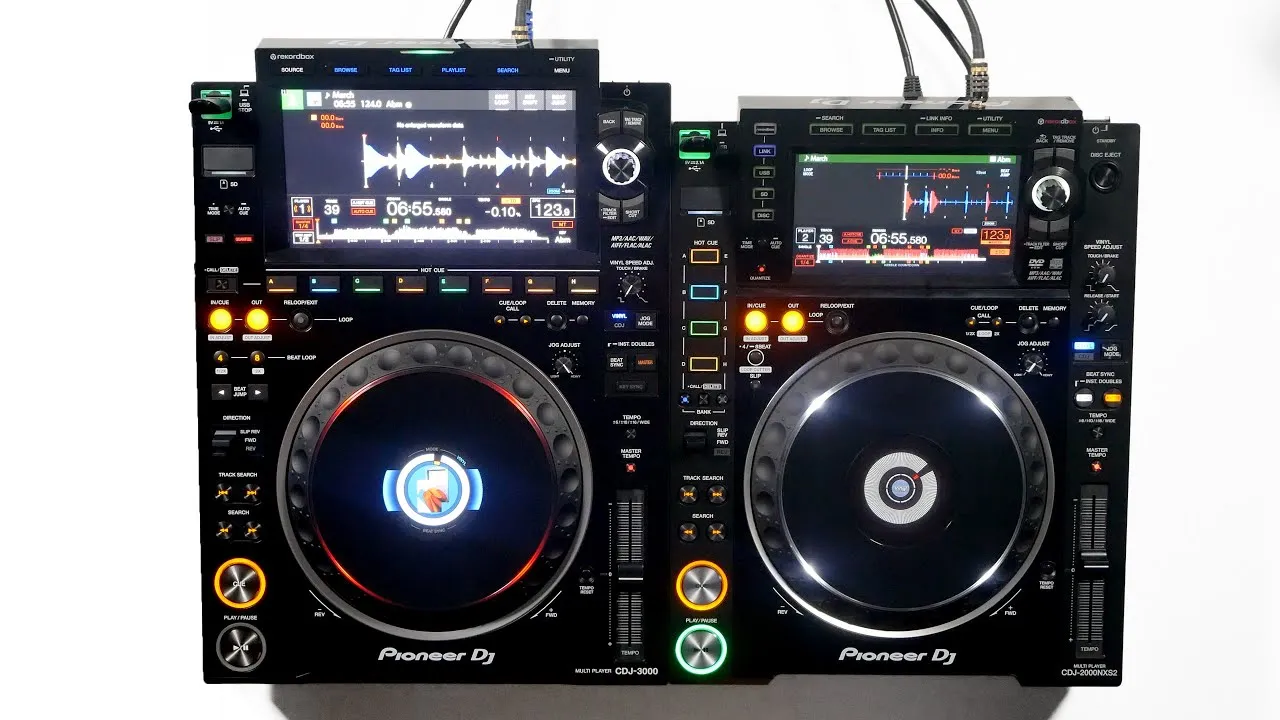Hit TAG TRACK/REMOVE on the CDJ-3000

pyautogui.click(x=634, y=120)
